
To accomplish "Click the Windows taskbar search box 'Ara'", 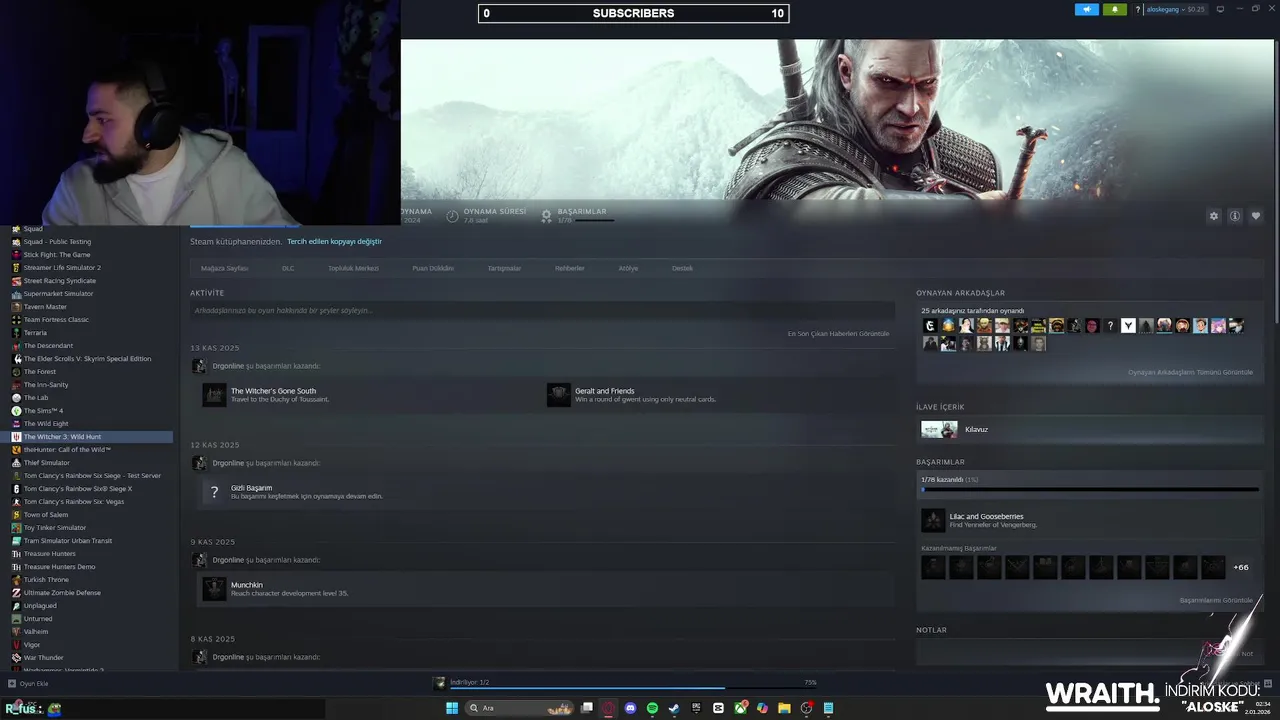I will [520, 708].
